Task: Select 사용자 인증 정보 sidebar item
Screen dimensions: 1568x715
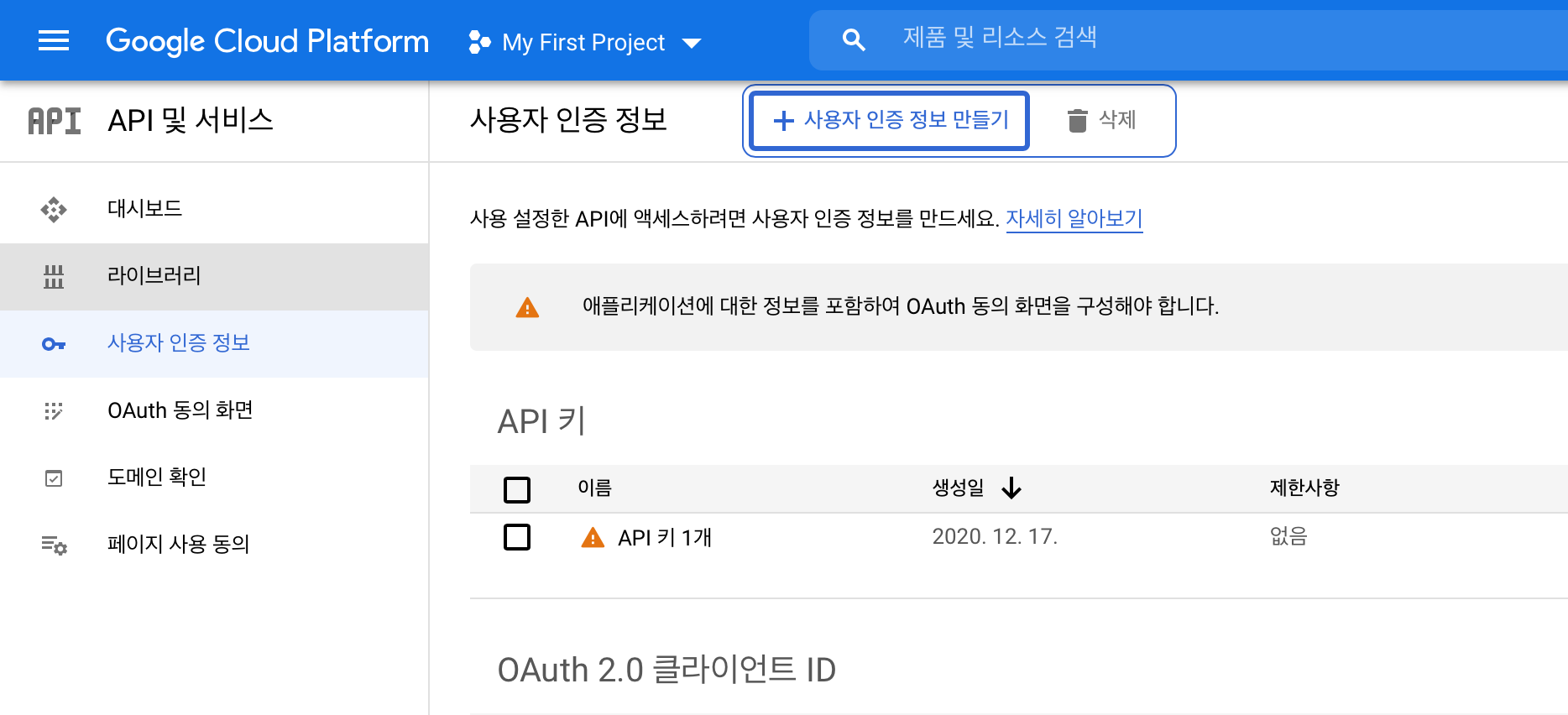Action: point(214,343)
